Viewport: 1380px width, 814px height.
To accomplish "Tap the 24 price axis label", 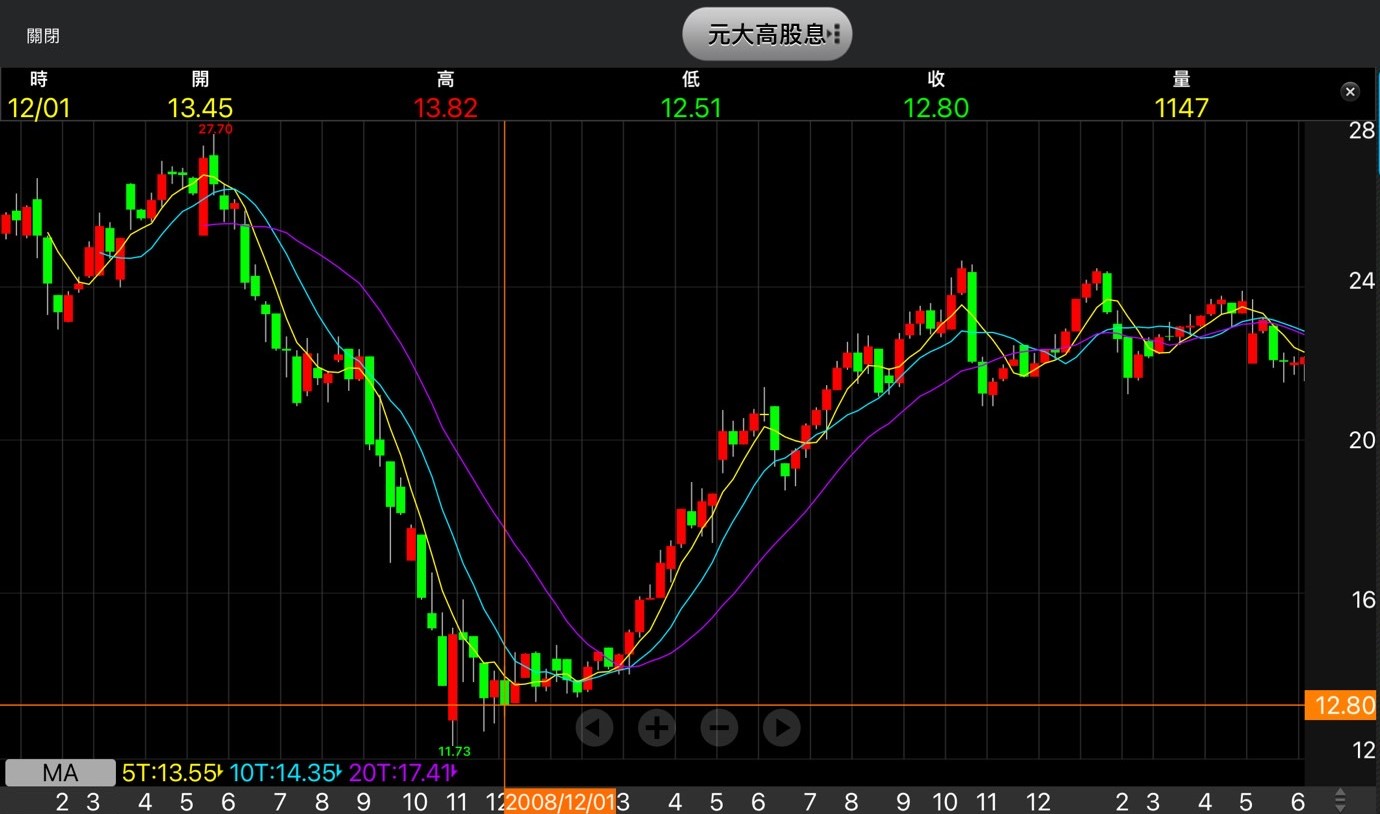I will 1362,281.
